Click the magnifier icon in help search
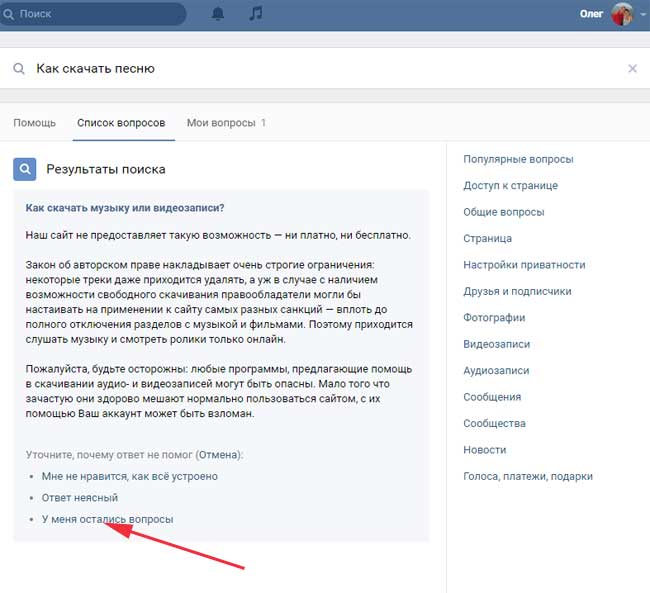 pos(19,69)
